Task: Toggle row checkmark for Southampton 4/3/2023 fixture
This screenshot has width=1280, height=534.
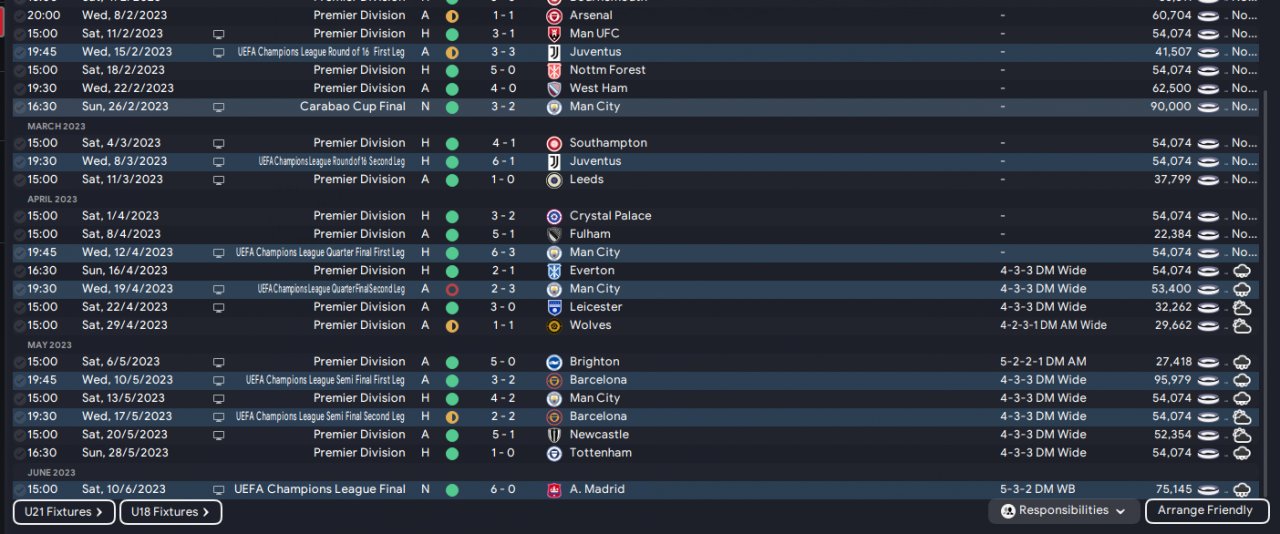Action: 20,143
